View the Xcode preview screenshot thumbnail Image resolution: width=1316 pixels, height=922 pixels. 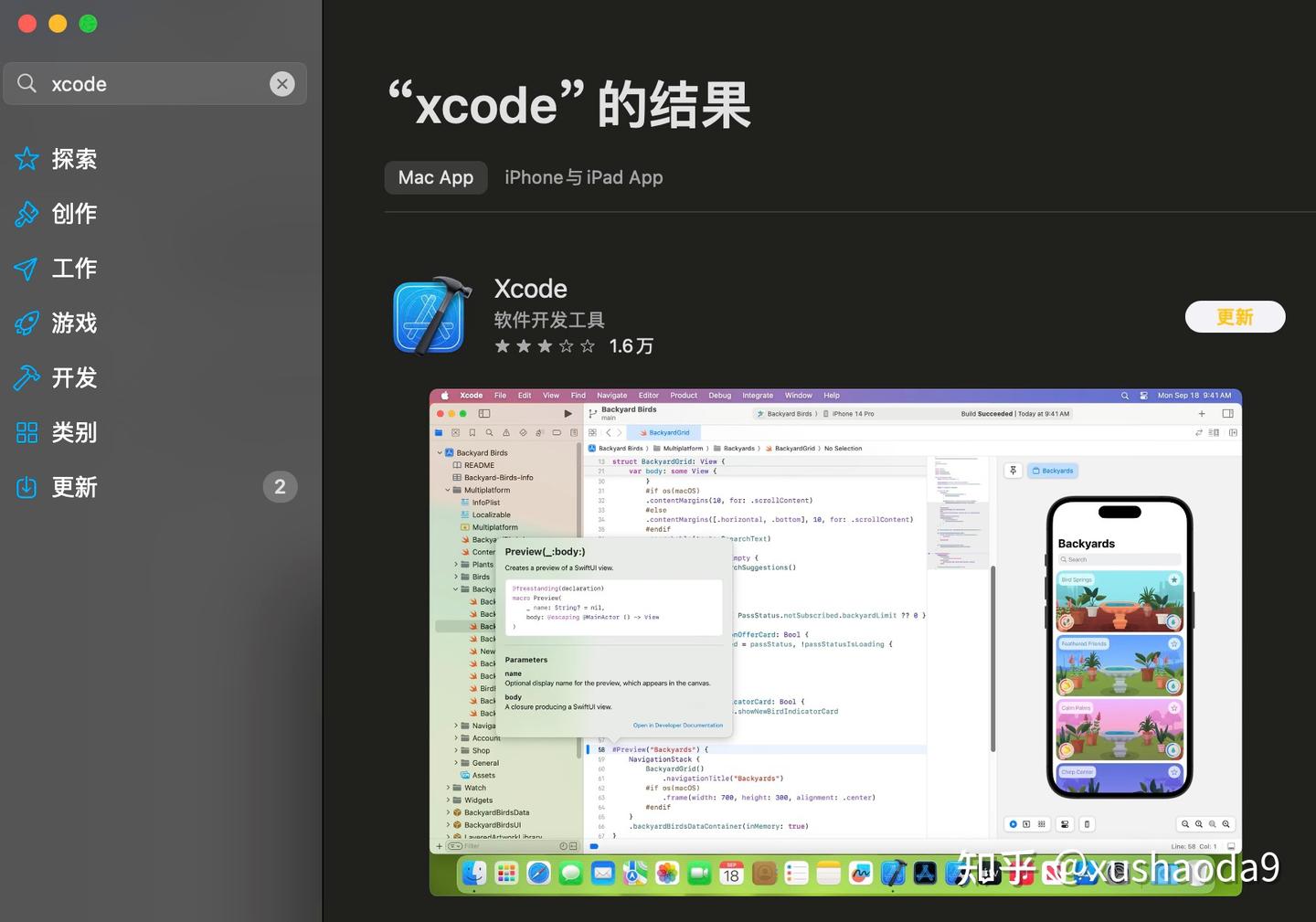point(835,642)
